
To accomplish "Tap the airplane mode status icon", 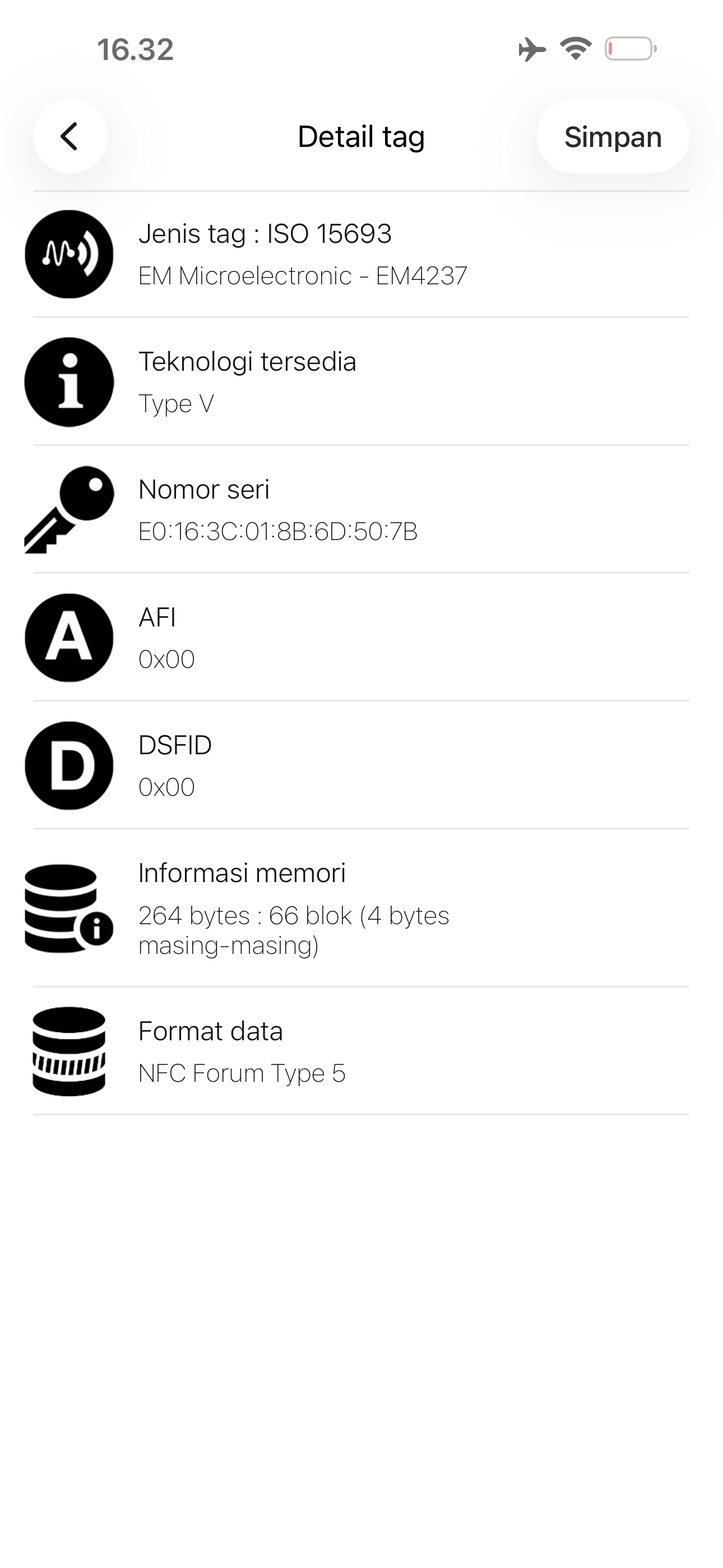I will (x=532, y=49).
